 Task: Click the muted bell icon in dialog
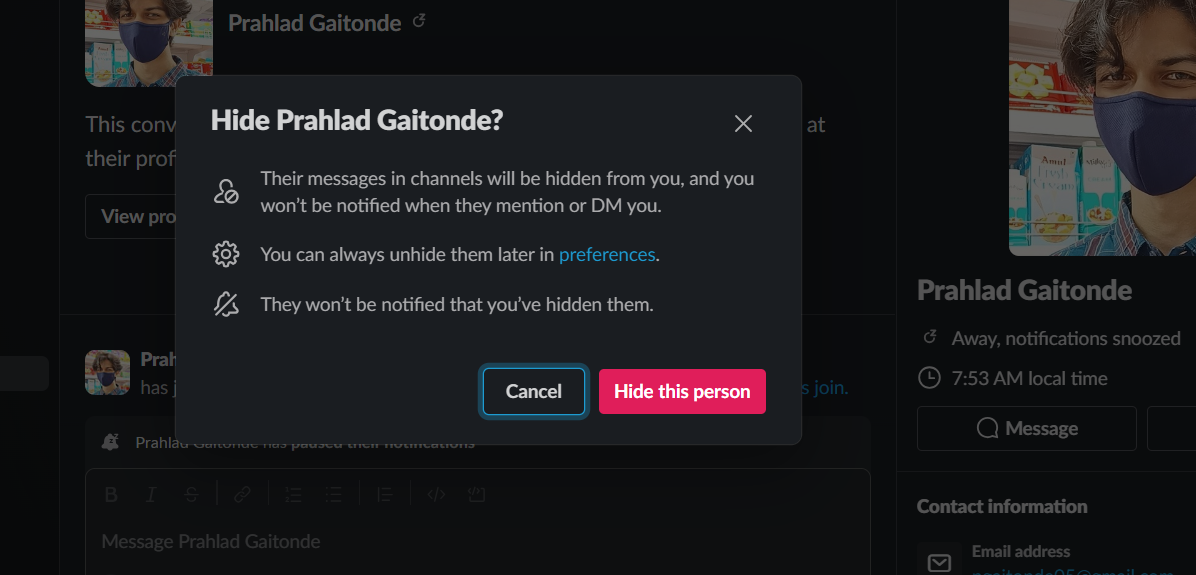pos(226,305)
